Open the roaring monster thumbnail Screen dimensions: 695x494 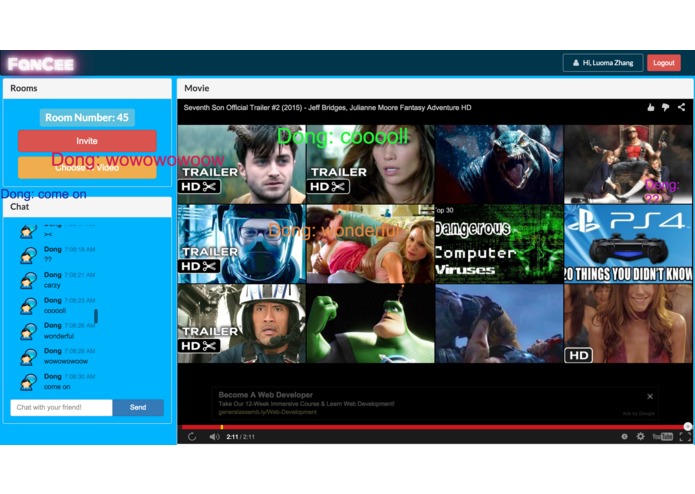pos(499,164)
